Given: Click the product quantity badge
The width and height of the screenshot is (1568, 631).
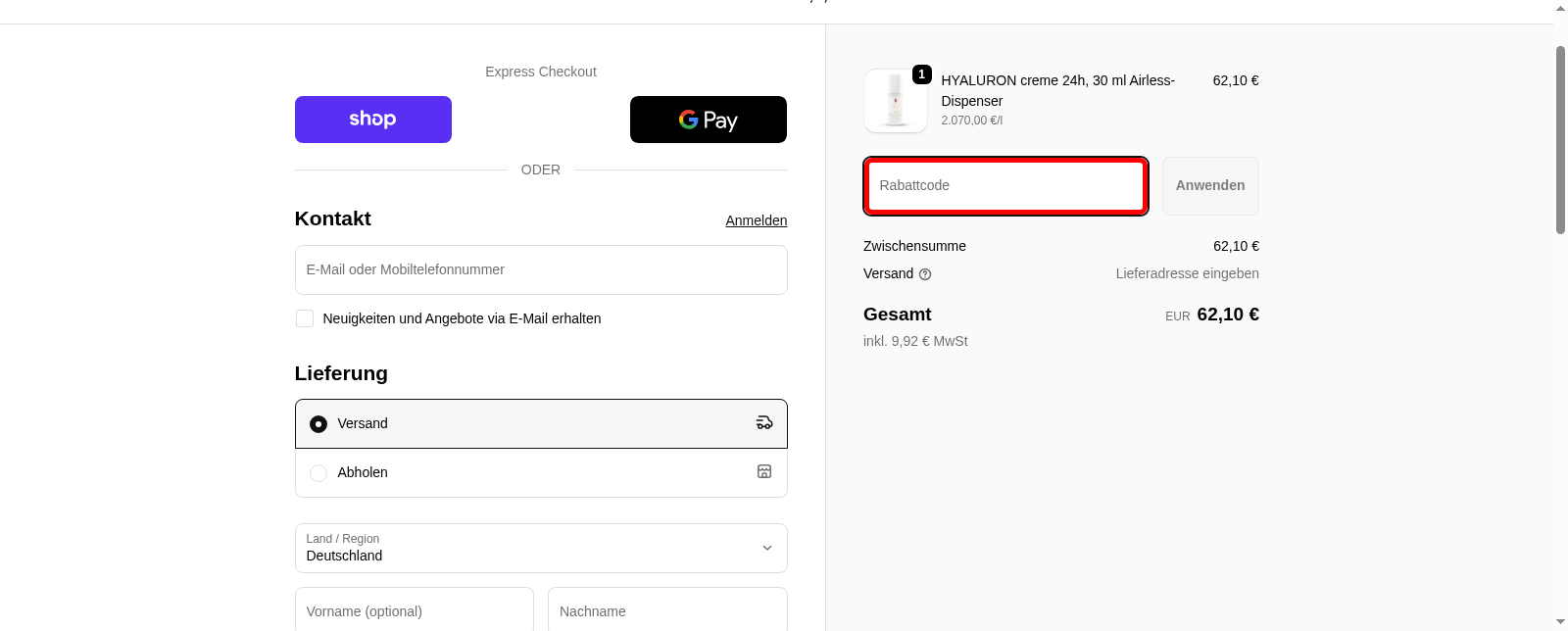Looking at the screenshot, I should tap(921, 74).
